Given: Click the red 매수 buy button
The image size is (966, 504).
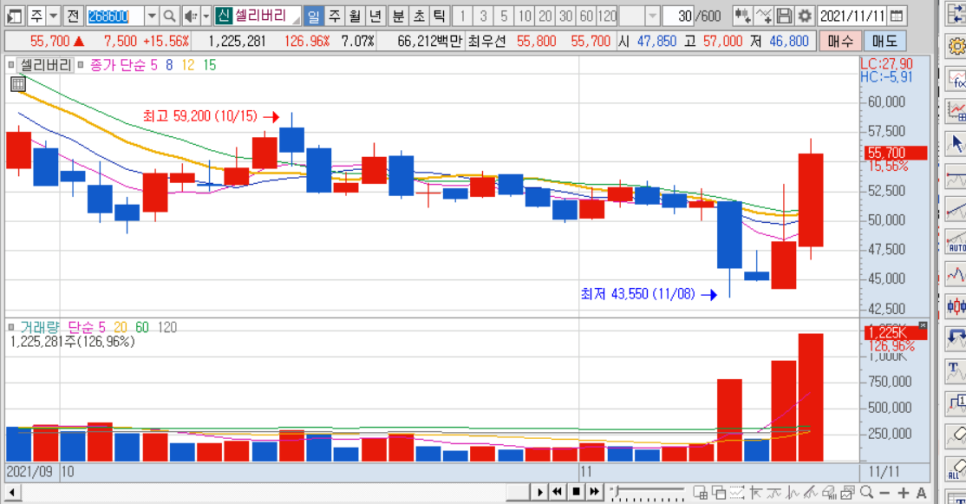Looking at the screenshot, I should pos(840,41).
